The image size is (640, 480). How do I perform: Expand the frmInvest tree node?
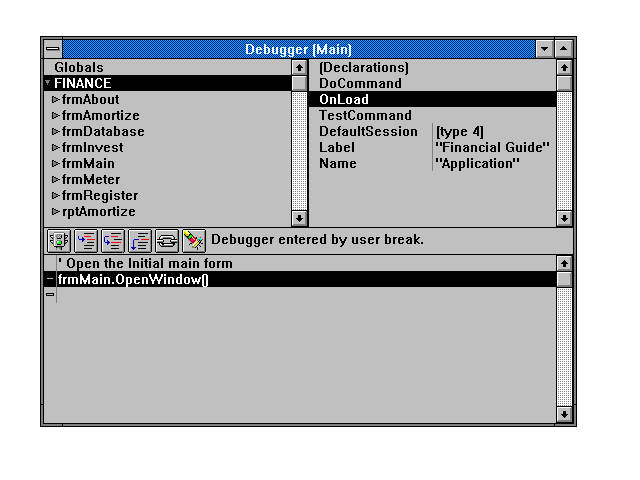click(56, 148)
